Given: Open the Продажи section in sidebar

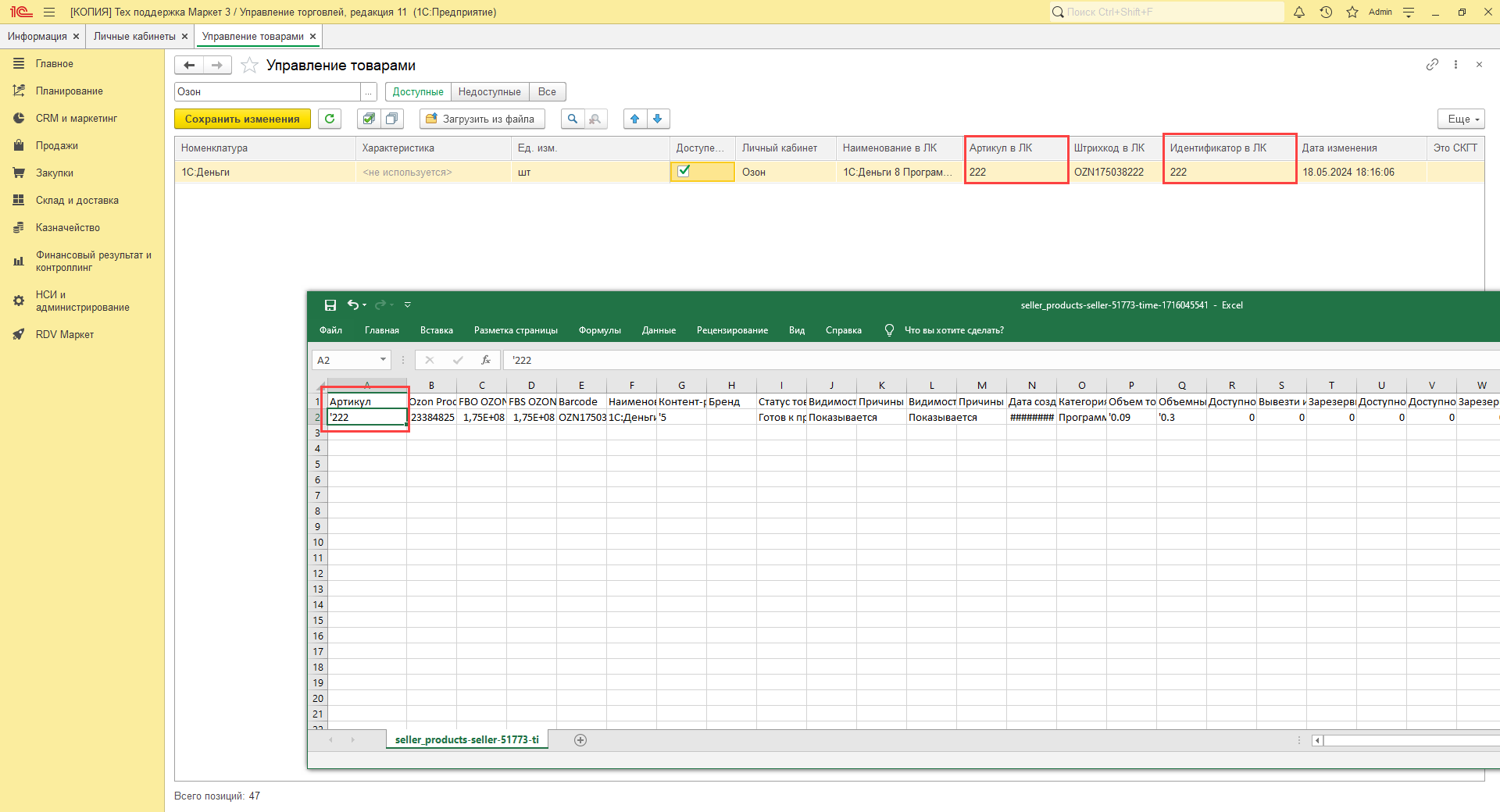Looking at the screenshot, I should (56, 146).
